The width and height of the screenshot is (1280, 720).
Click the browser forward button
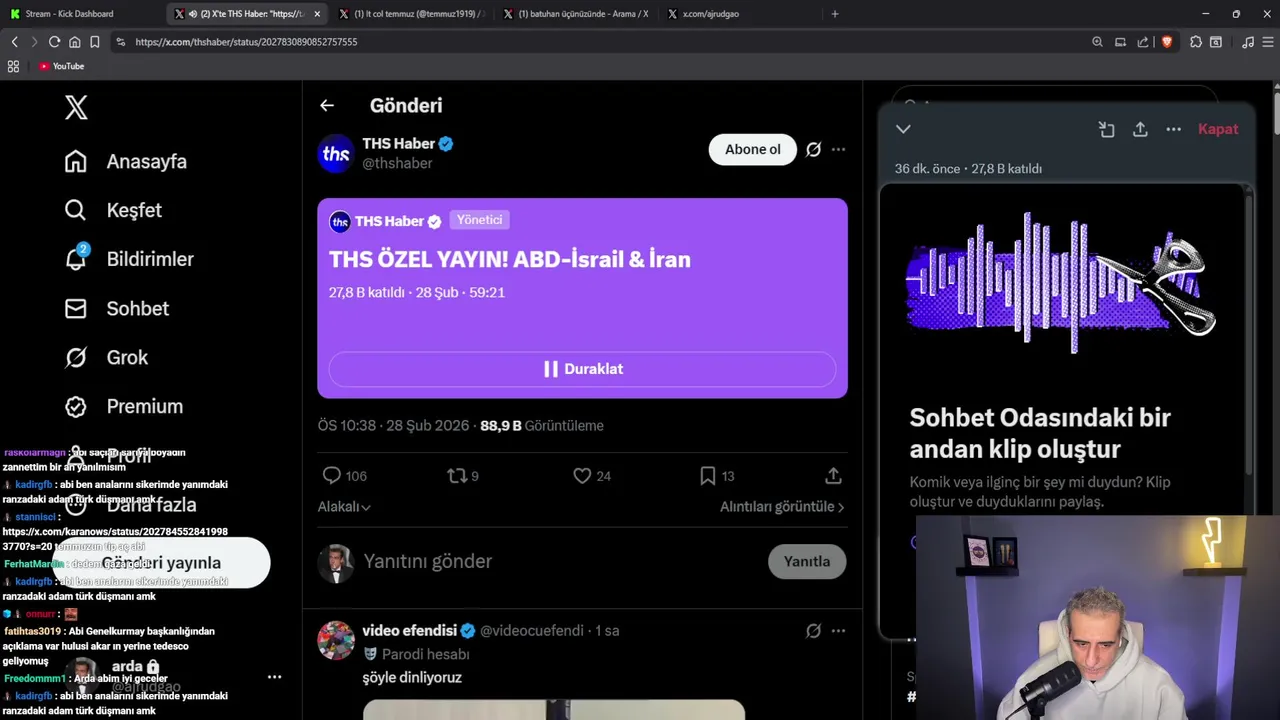(34, 42)
